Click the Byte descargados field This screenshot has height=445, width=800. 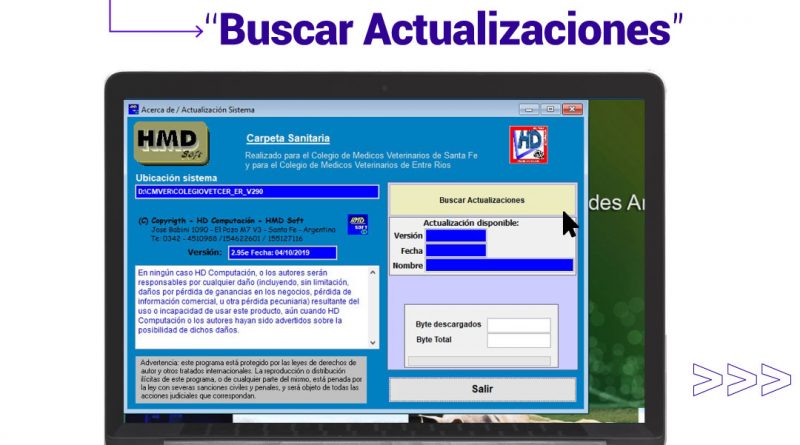[x=519, y=325]
